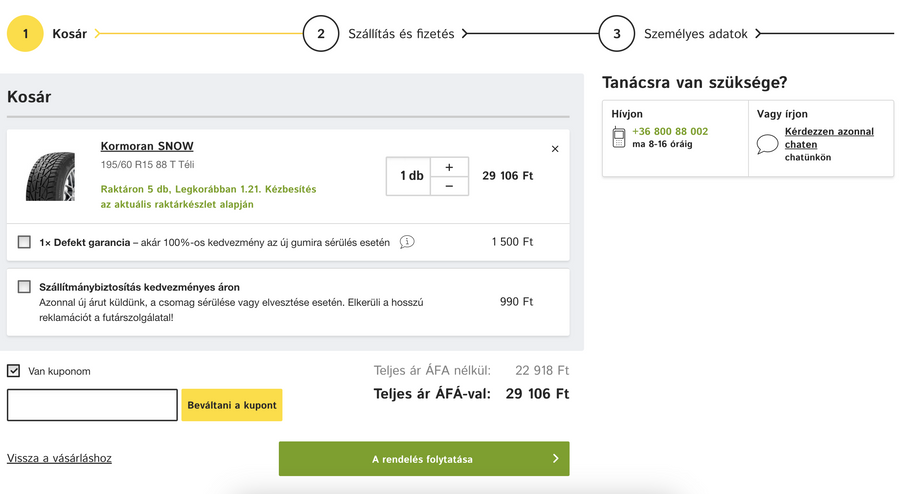Click phone number +36 800 88 002
This screenshot has width=900, height=494.
670,131
